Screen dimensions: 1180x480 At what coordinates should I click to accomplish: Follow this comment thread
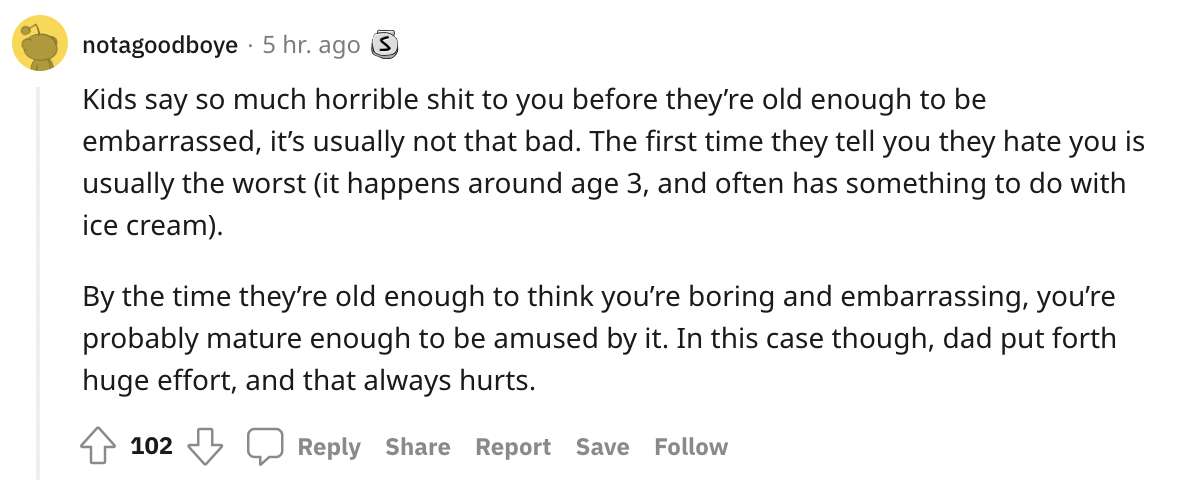(691, 447)
